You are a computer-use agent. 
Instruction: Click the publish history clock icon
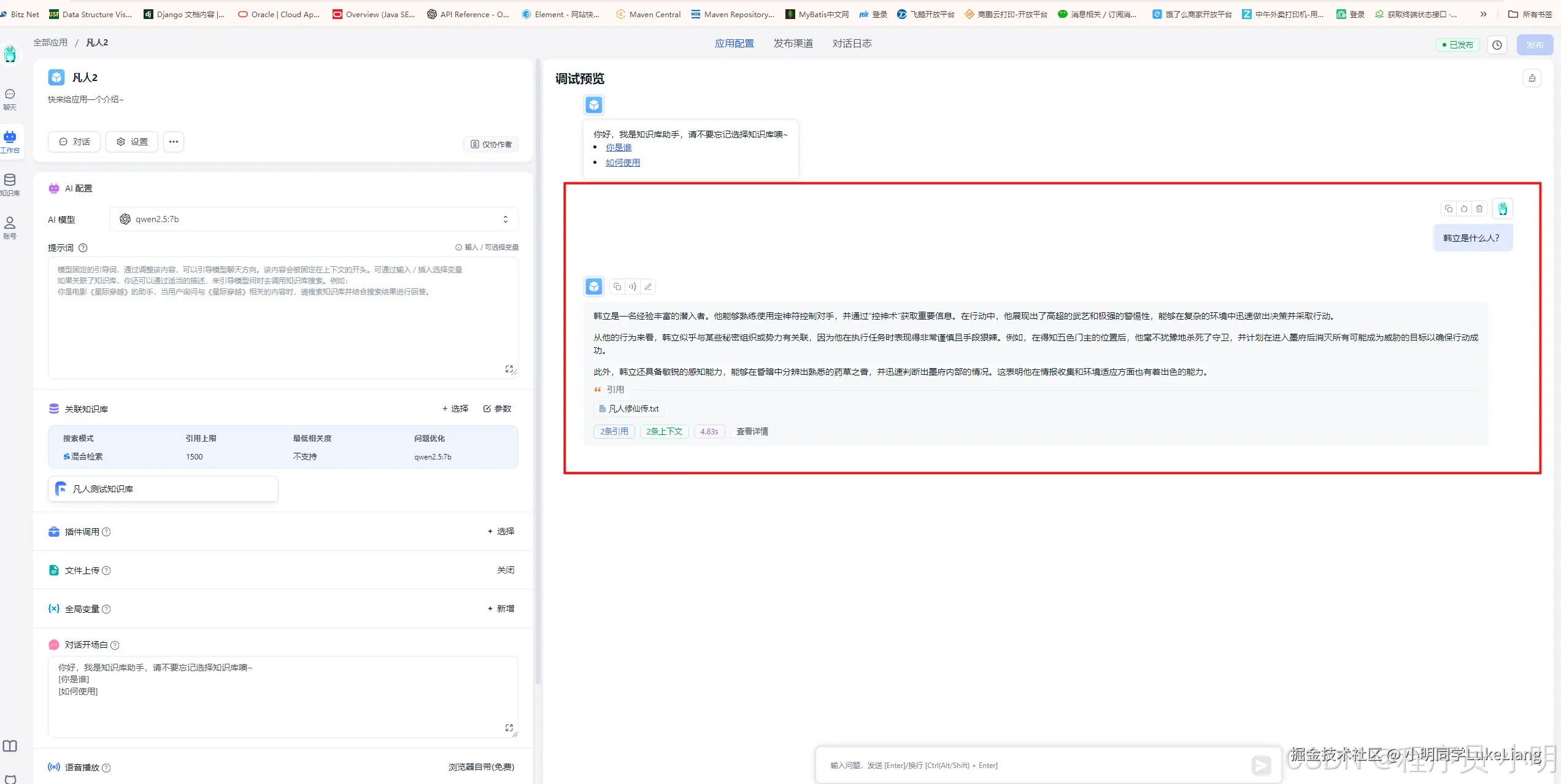[1497, 45]
